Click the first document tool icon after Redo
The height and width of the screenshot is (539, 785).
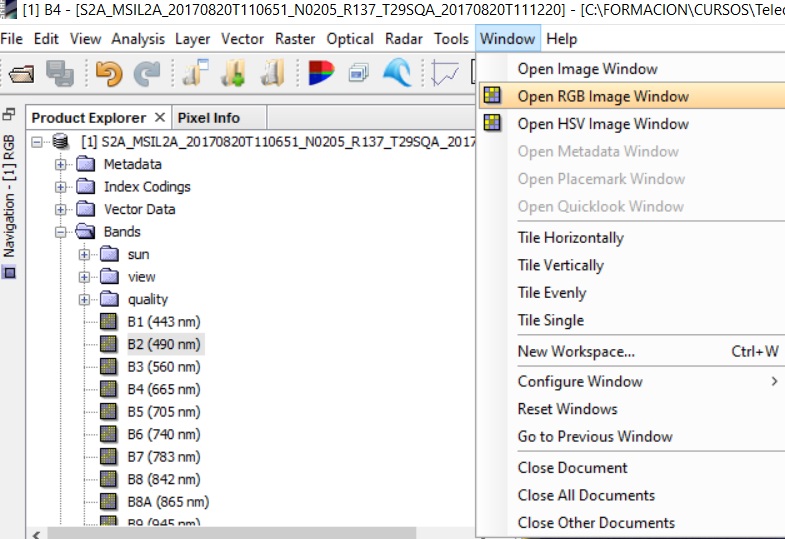pos(195,73)
